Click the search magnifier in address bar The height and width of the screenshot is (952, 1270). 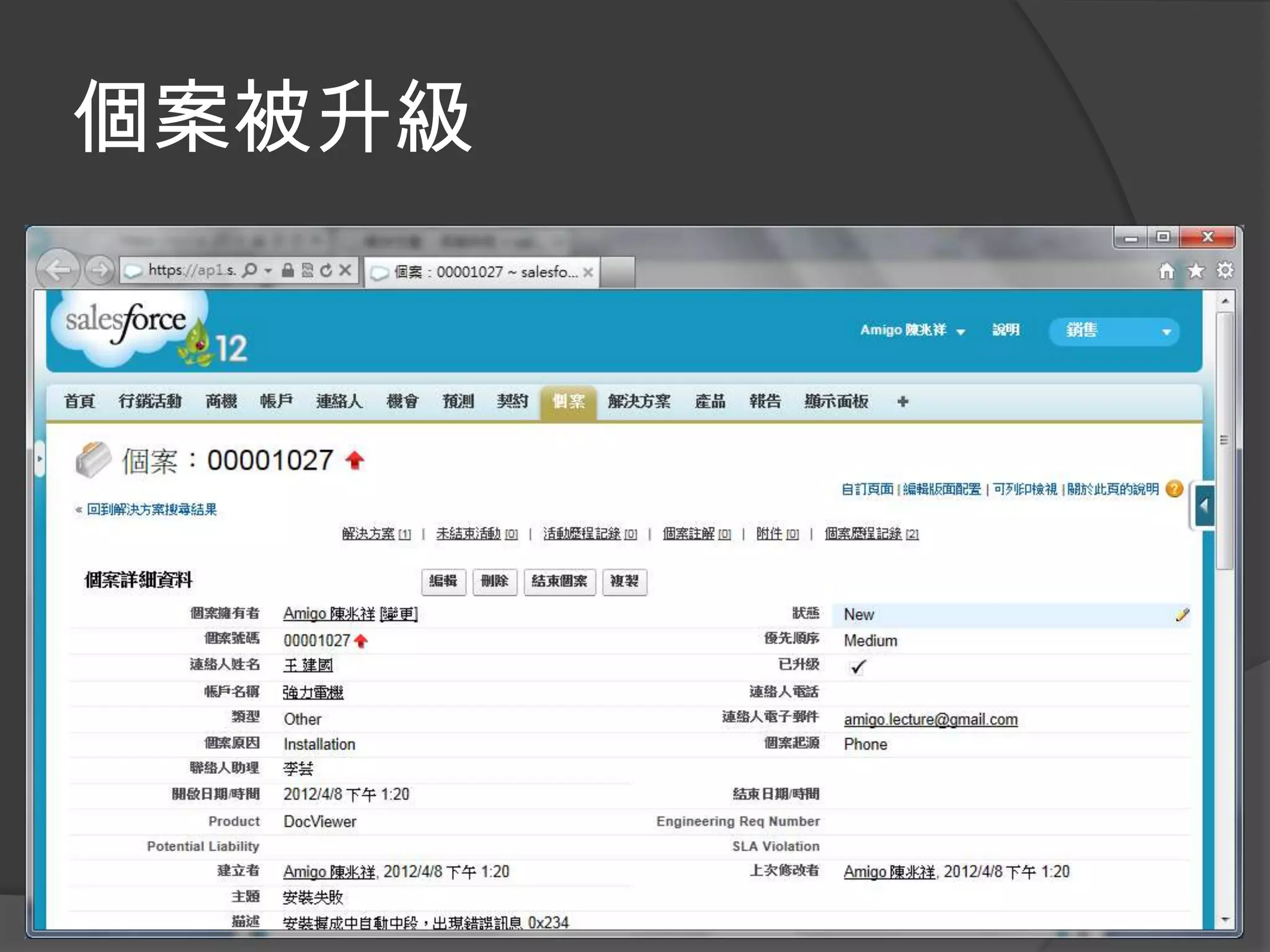point(249,270)
